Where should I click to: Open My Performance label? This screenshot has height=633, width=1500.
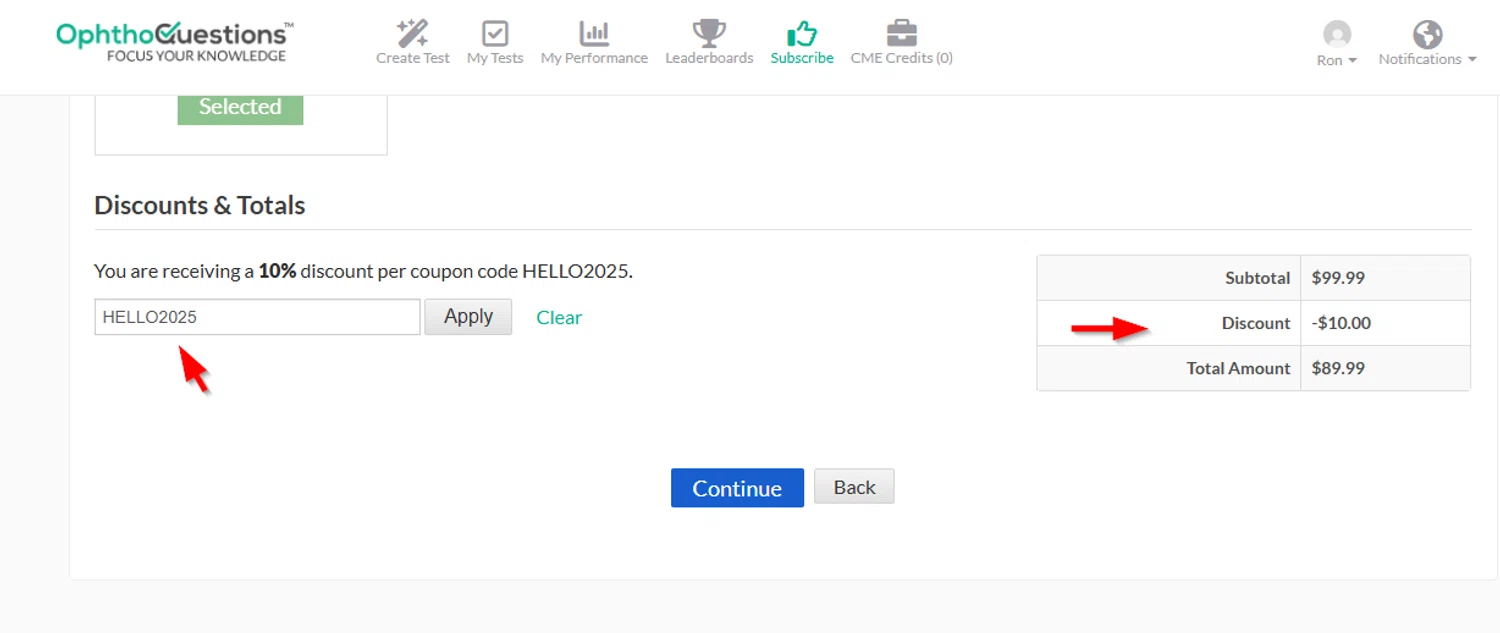[594, 58]
